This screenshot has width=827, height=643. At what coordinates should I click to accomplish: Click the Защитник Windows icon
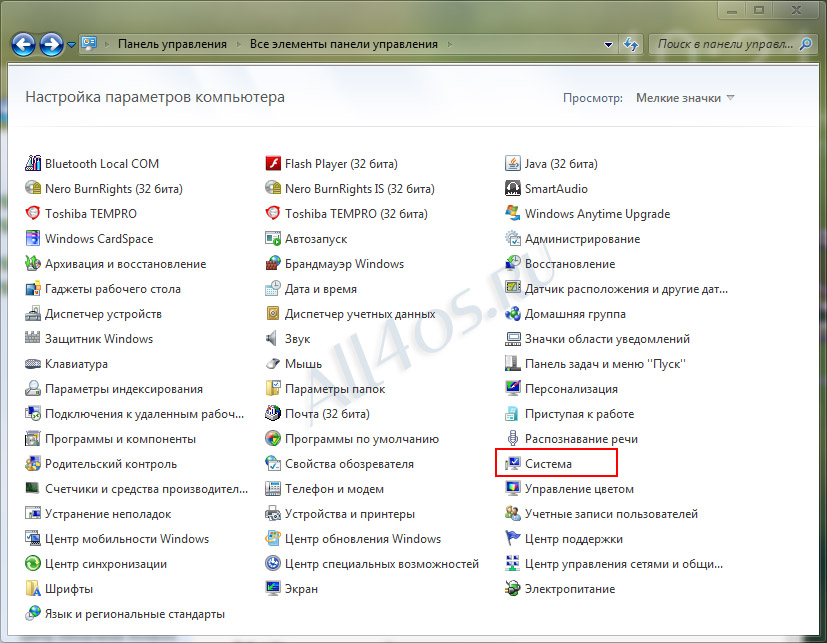pos(33,338)
